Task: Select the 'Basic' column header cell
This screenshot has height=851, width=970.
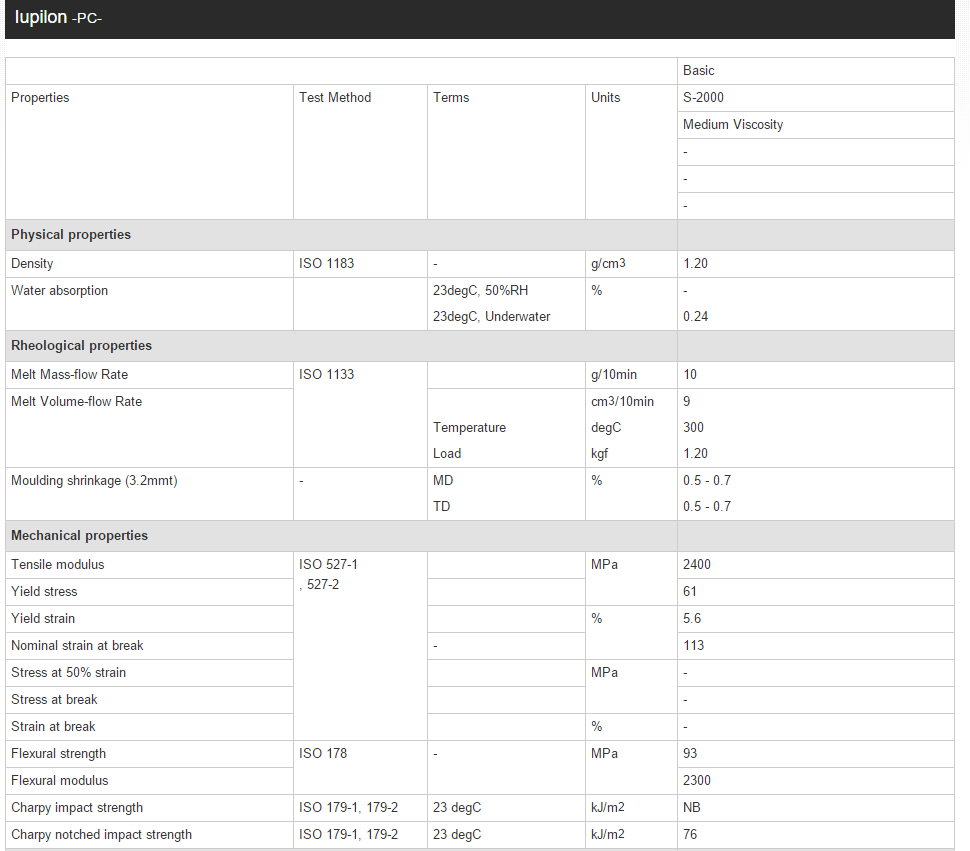Action: pos(815,71)
